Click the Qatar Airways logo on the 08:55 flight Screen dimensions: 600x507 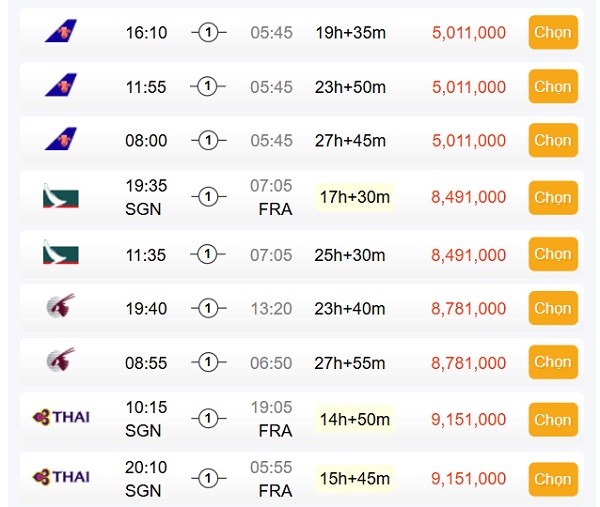tap(60, 362)
